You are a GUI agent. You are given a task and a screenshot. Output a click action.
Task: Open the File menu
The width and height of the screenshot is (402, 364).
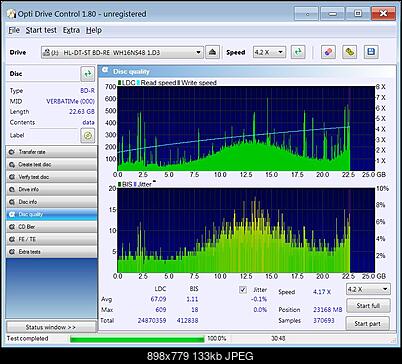14,30
